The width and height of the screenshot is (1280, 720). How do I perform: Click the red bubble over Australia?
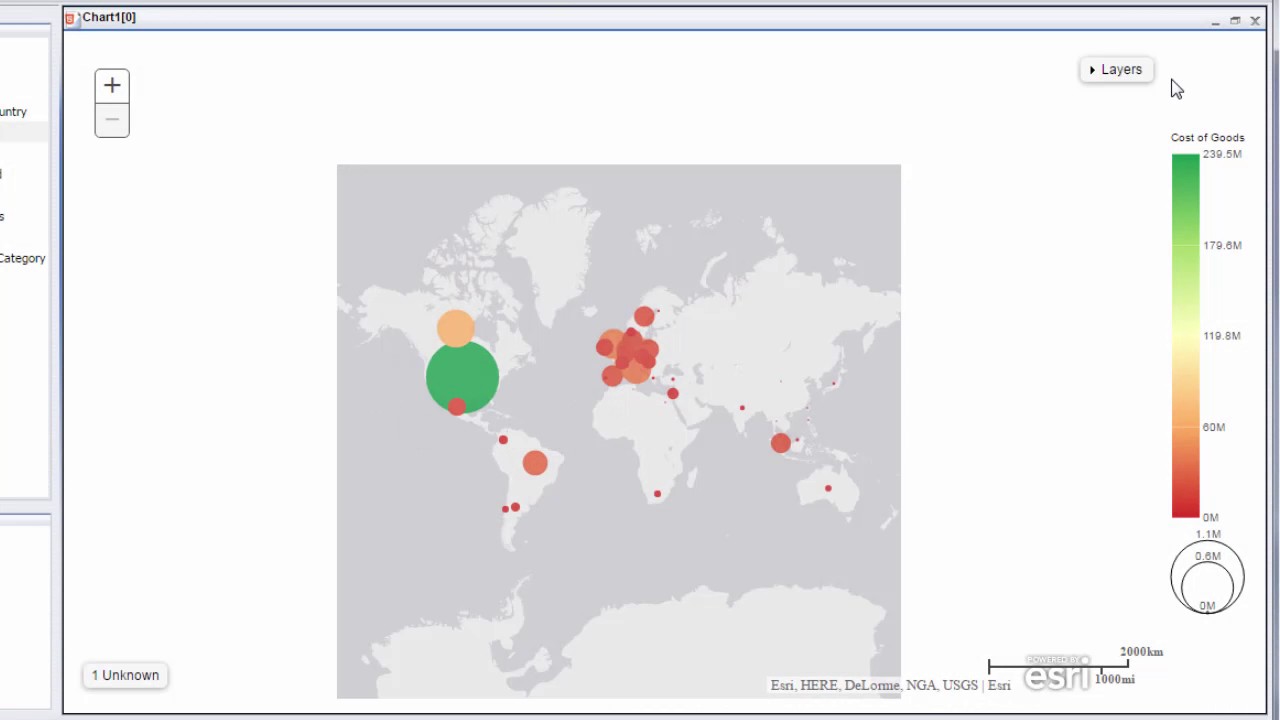828,488
